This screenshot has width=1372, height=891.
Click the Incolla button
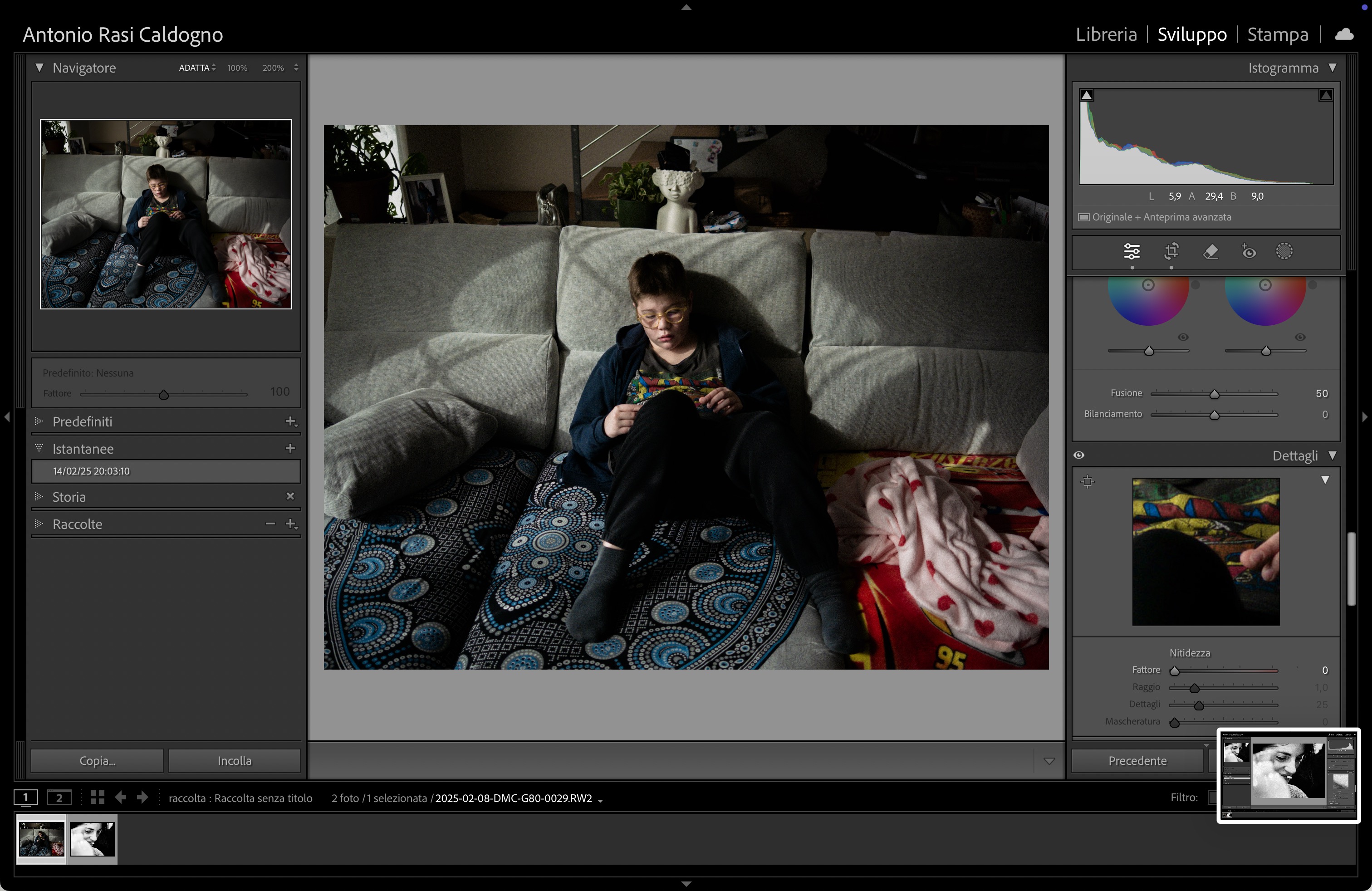pyautogui.click(x=234, y=761)
